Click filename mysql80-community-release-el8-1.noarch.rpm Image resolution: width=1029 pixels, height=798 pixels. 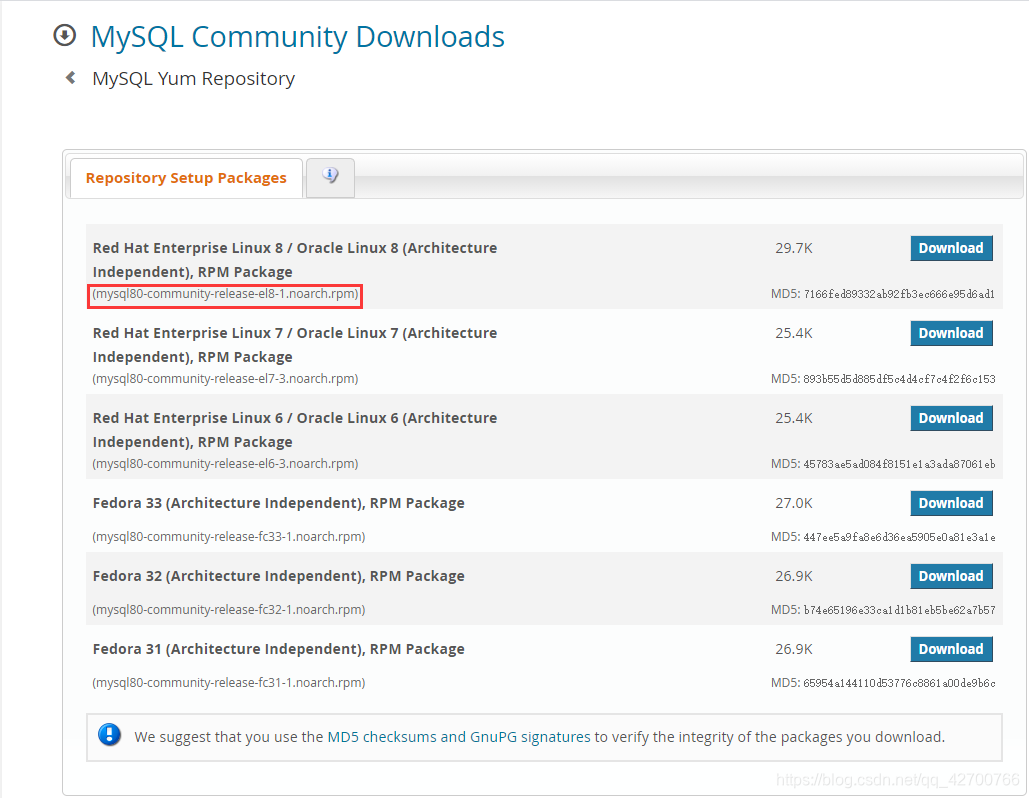click(x=225, y=294)
